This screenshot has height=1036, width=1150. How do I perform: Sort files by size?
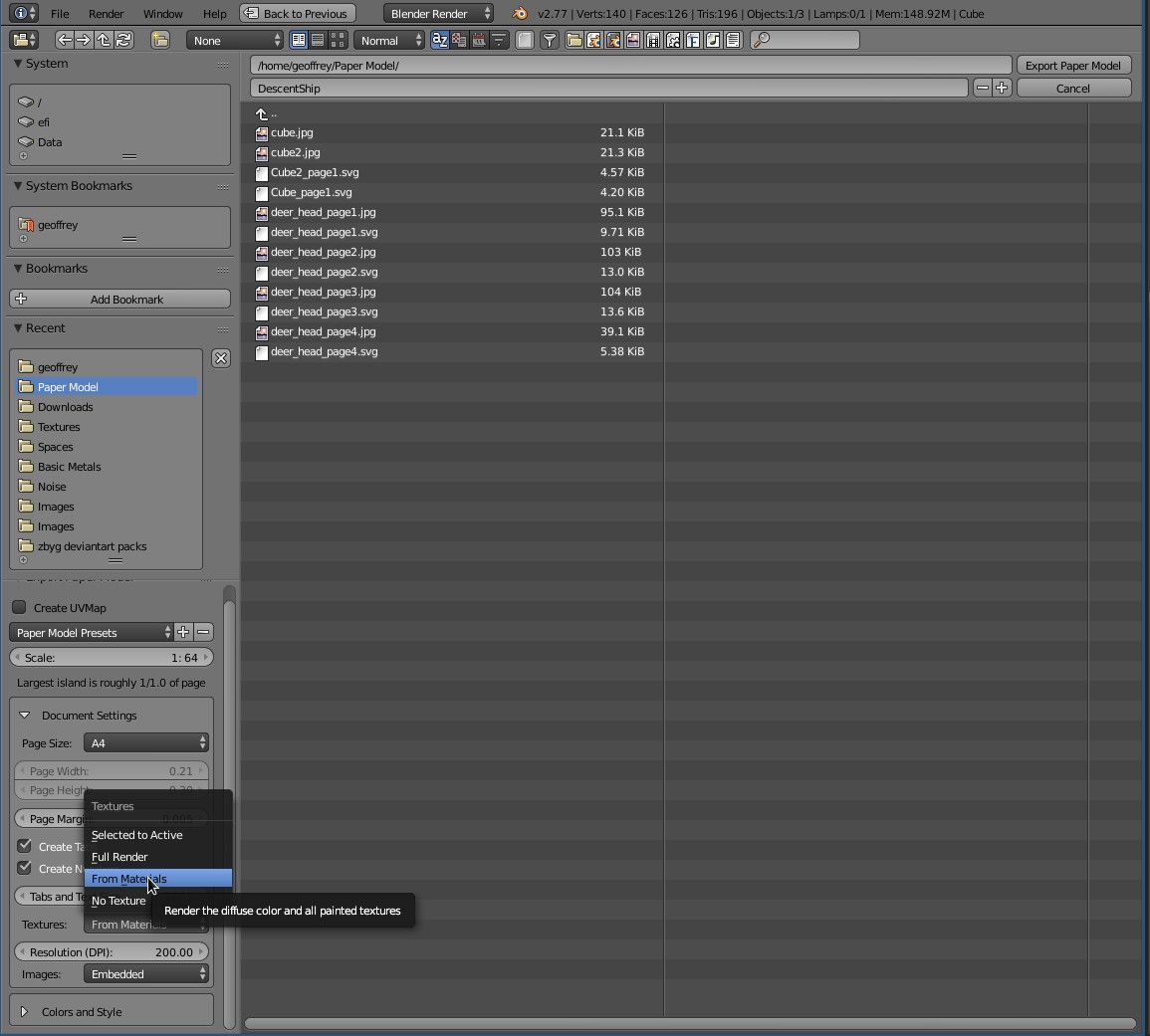(x=499, y=40)
